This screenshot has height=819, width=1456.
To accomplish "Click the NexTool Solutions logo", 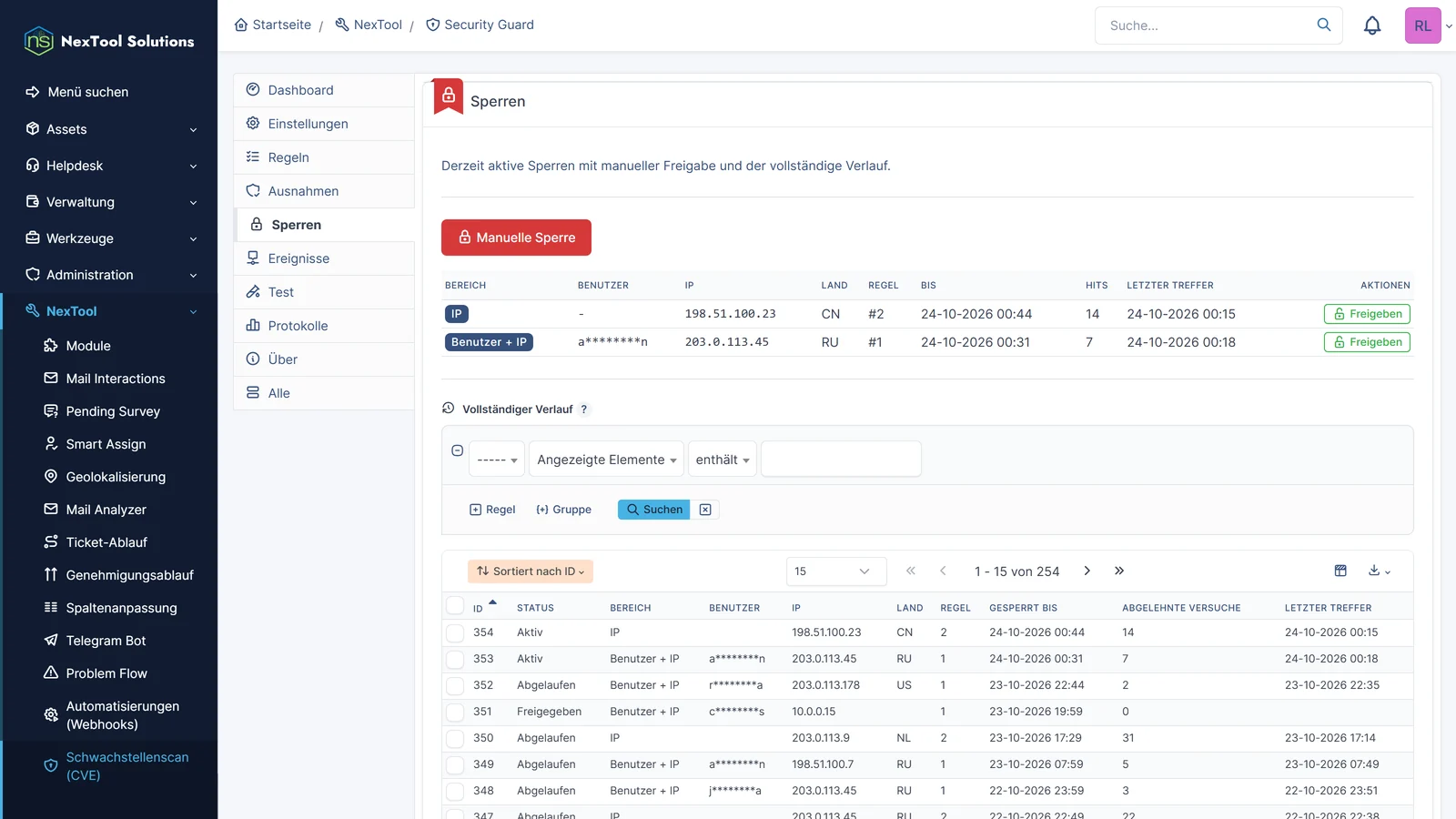I will 109,41.
